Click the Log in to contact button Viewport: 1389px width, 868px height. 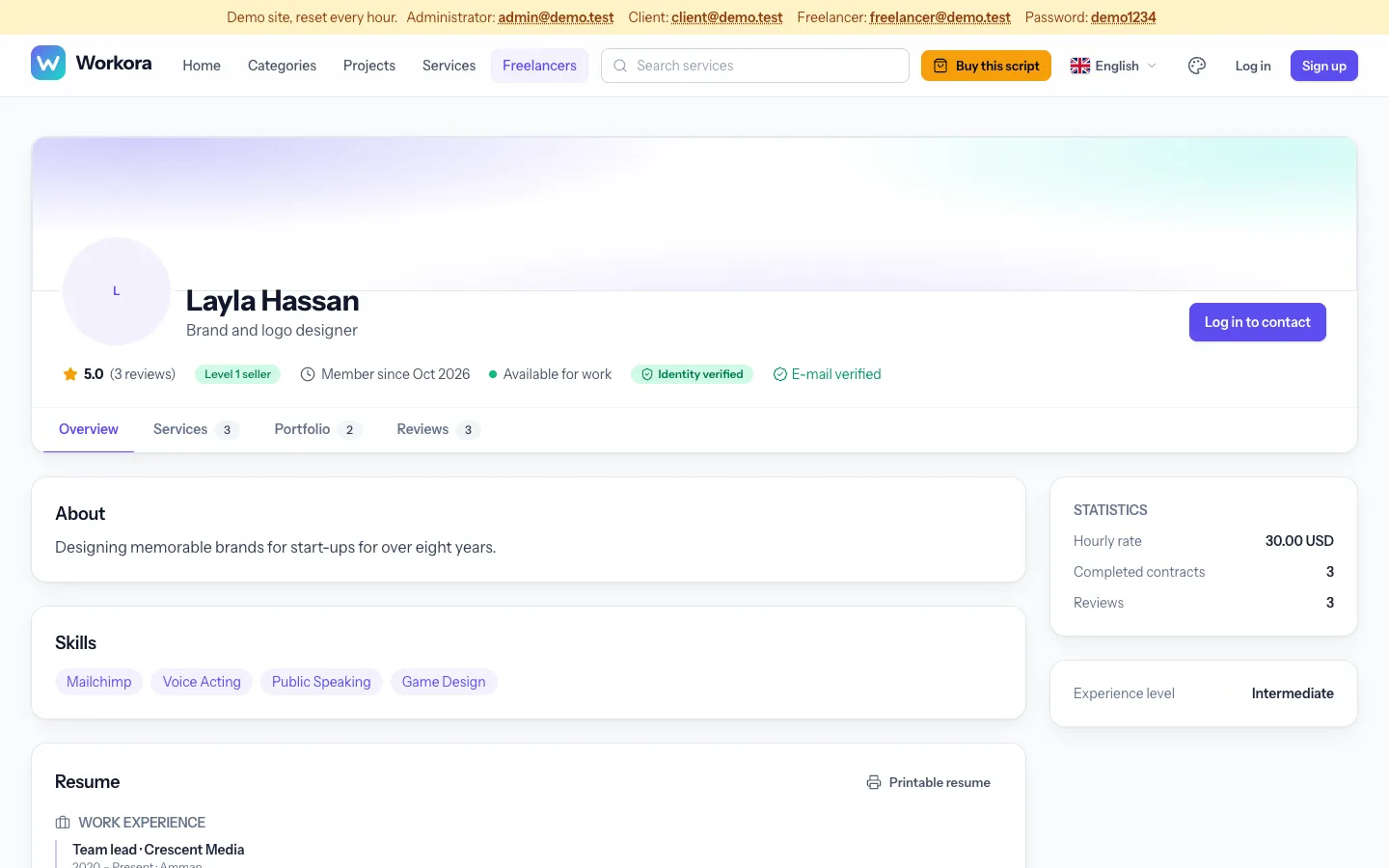(1258, 322)
